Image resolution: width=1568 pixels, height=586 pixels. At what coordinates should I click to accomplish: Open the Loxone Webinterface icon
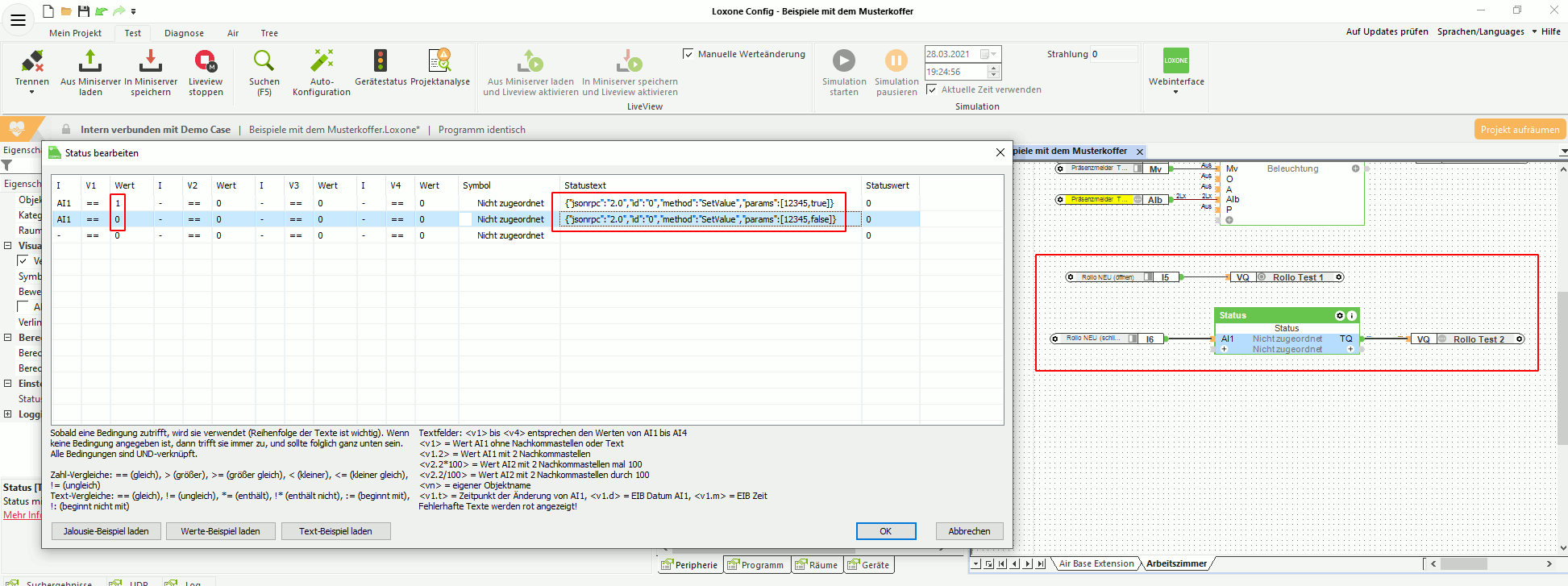pyautogui.click(x=1176, y=60)
